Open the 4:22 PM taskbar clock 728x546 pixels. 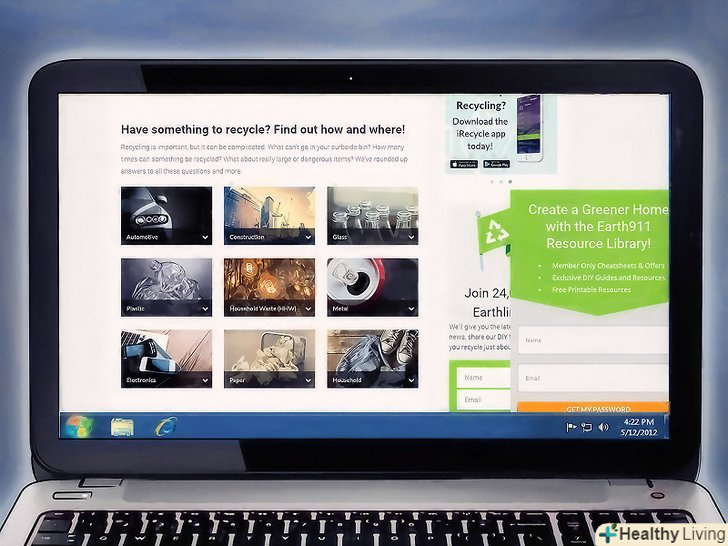click(639, 422)
